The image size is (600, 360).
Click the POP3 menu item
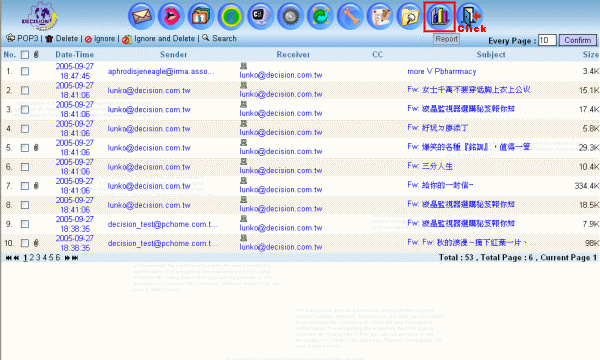click(22, 38)
